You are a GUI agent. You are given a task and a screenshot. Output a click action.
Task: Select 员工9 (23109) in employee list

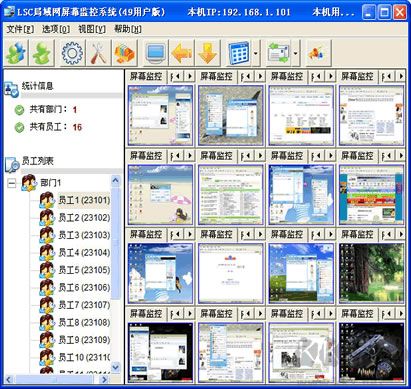pyautogui.click(x=84, y=340)
